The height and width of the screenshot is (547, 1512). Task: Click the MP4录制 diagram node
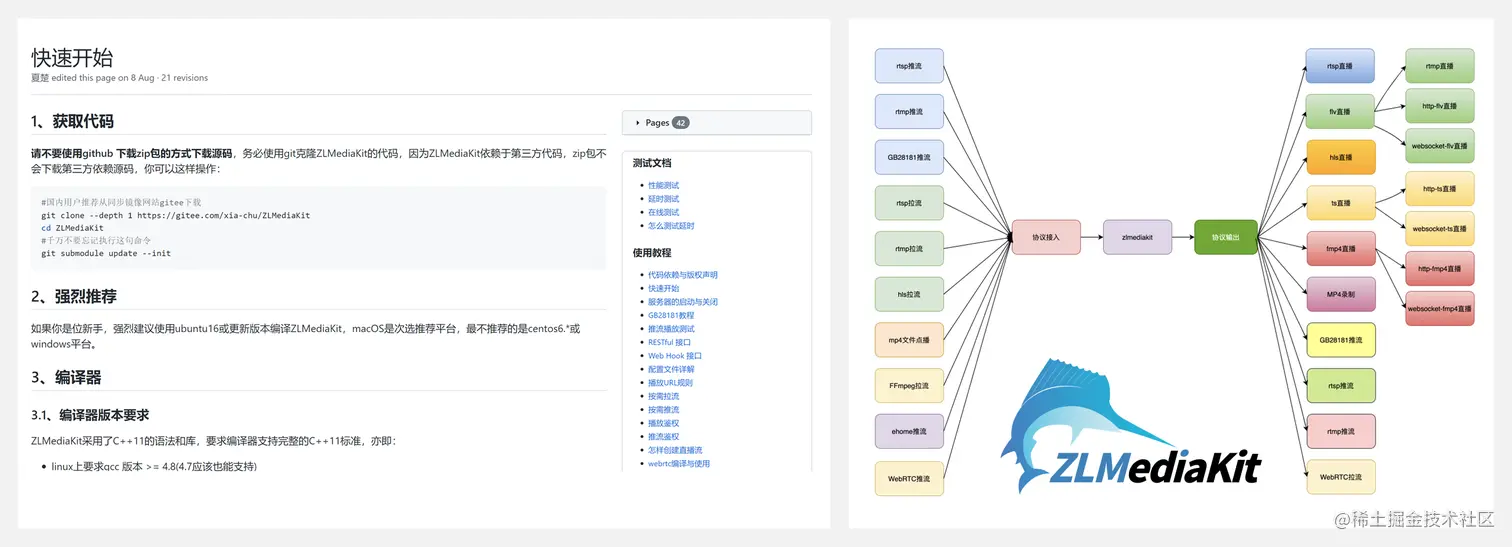tap(1341, 294)
